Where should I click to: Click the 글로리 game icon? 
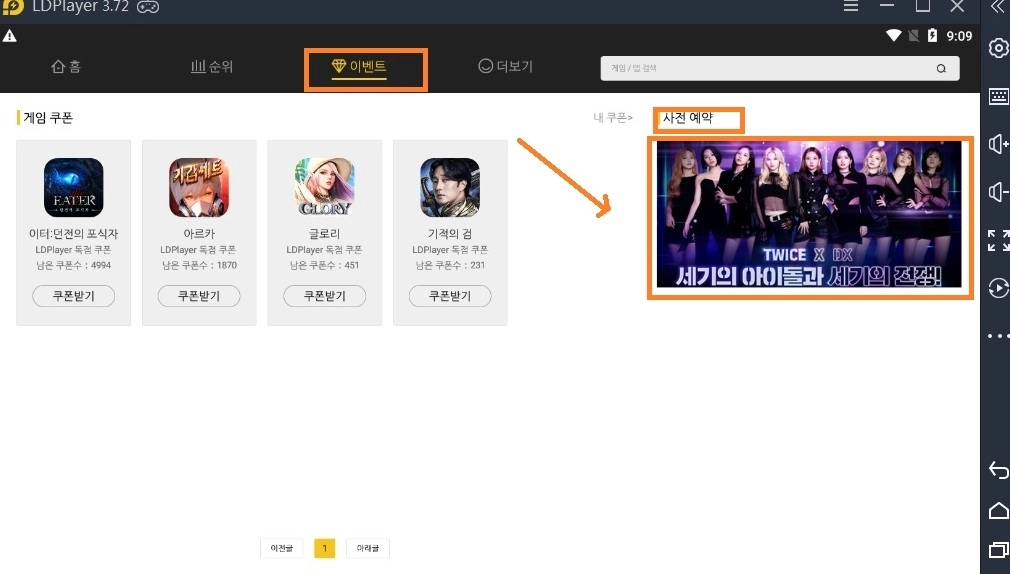click(x=325, y=187)
